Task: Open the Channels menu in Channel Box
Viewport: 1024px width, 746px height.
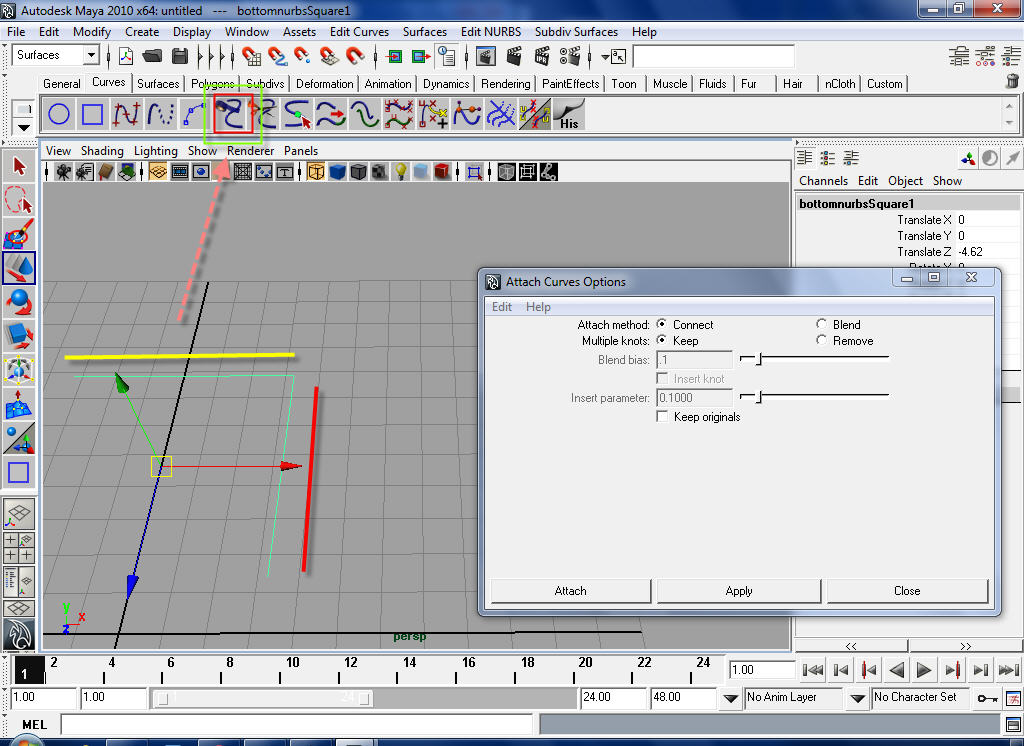Action: (x=823, y=181)
